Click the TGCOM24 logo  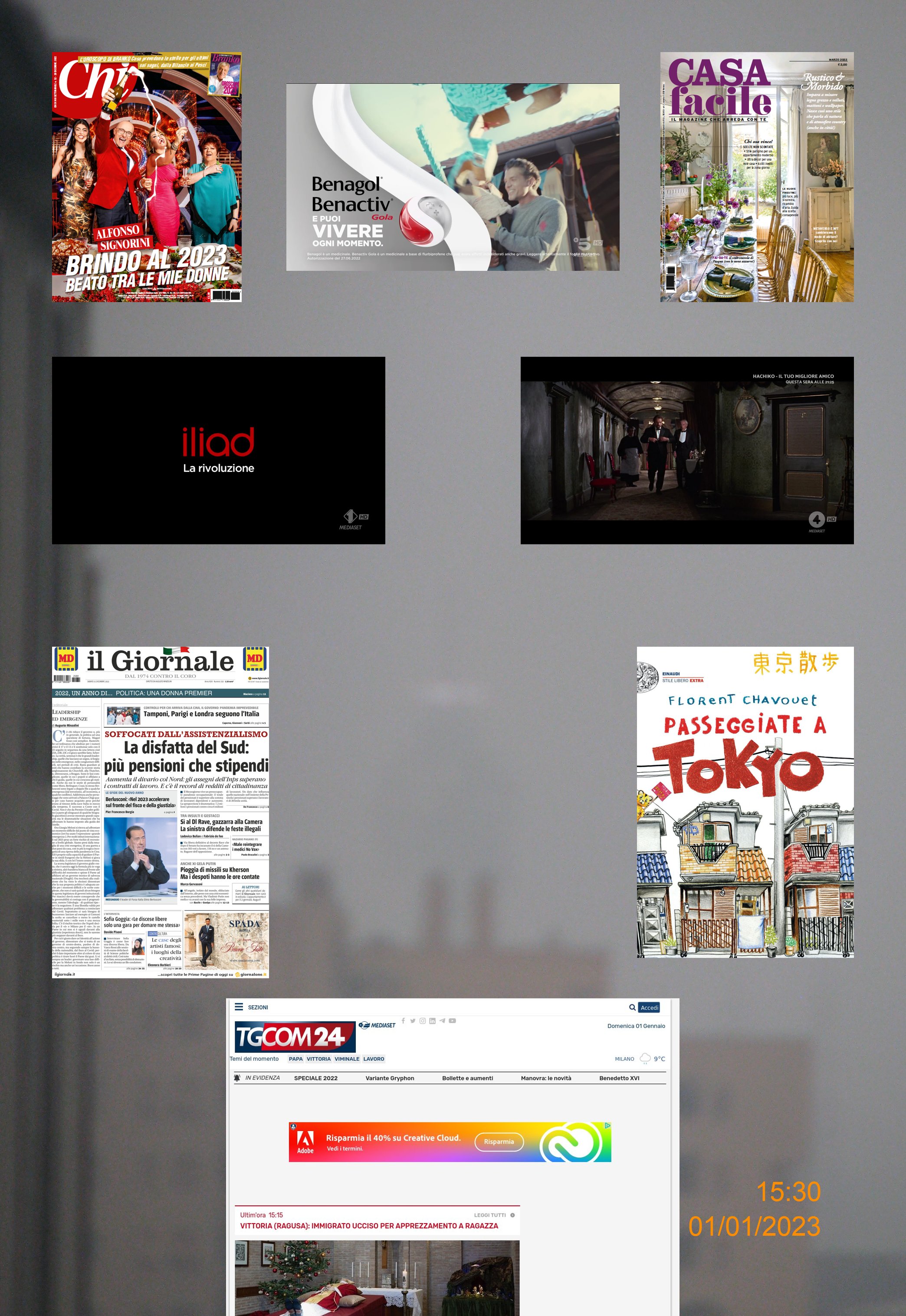[x=295, y=1036]
